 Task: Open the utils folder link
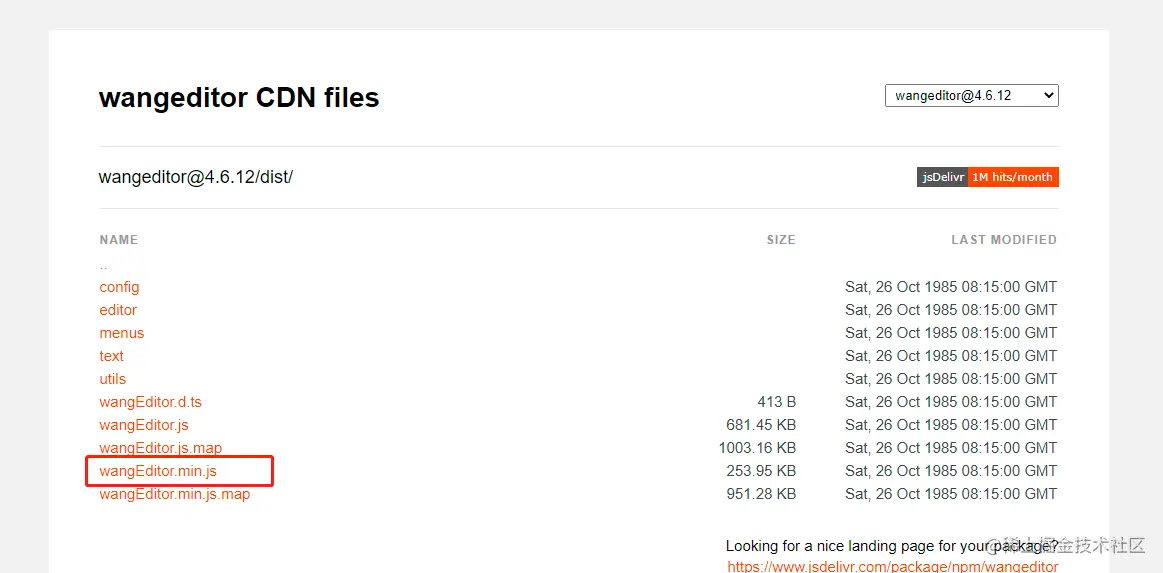113,379
